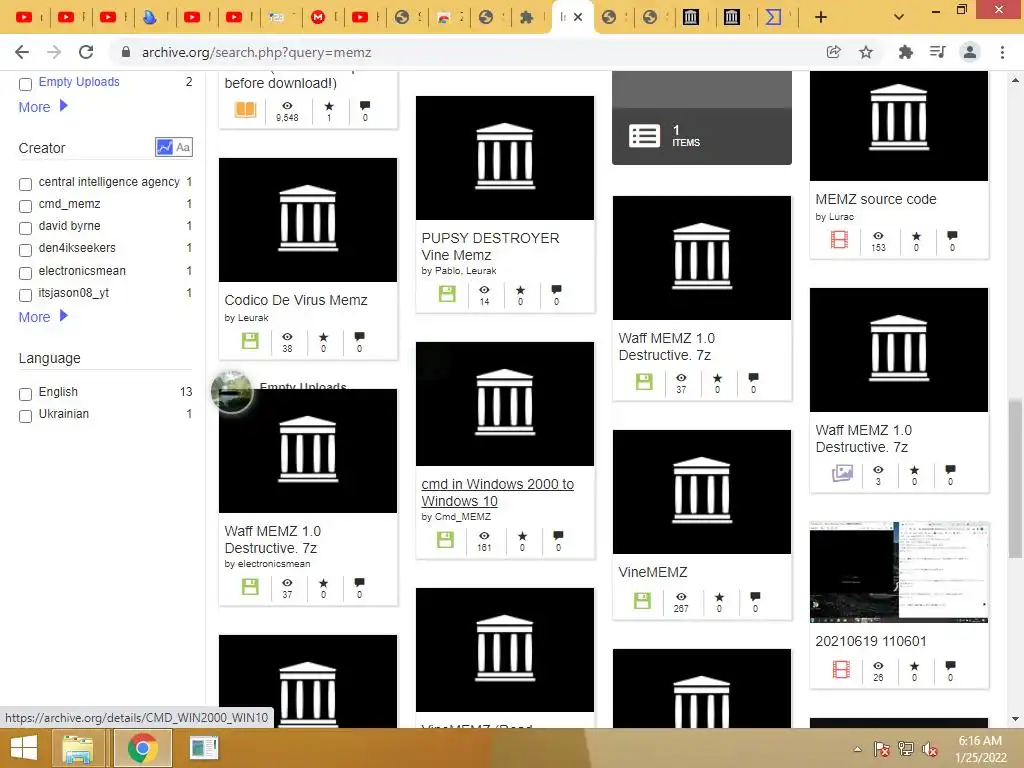The height and width of the screenshot is (768, 1024).
Task: Check the david byrne creator checkbox
Action: [25, 229]
